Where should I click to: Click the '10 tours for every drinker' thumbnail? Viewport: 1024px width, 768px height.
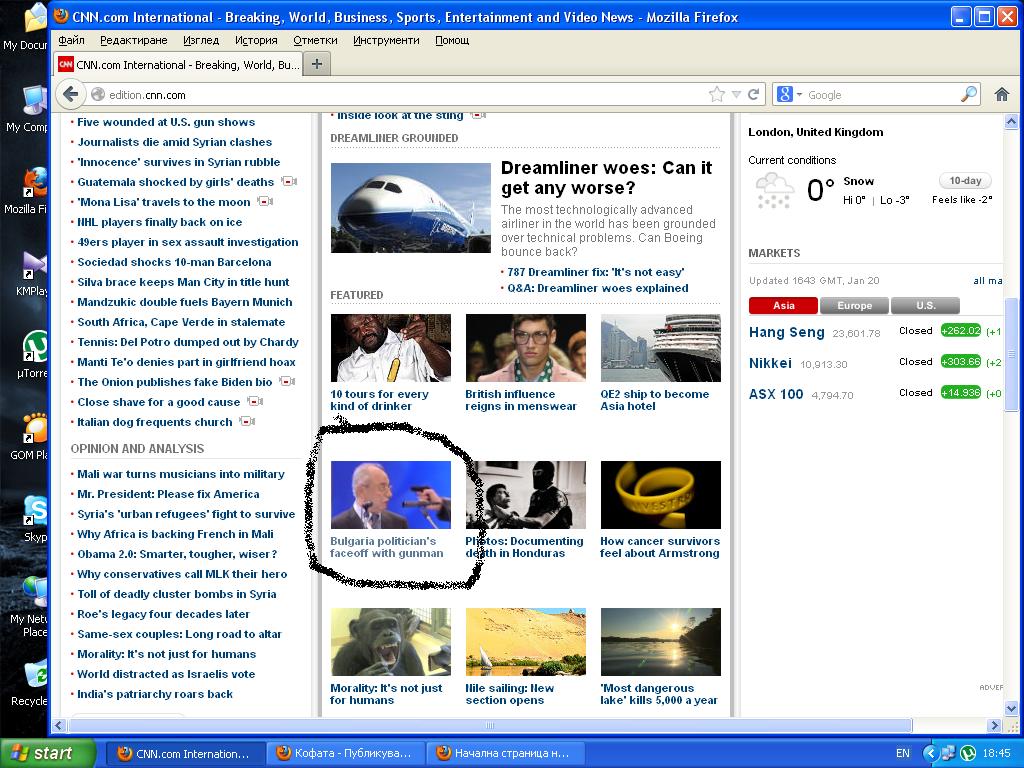(391, 347)
